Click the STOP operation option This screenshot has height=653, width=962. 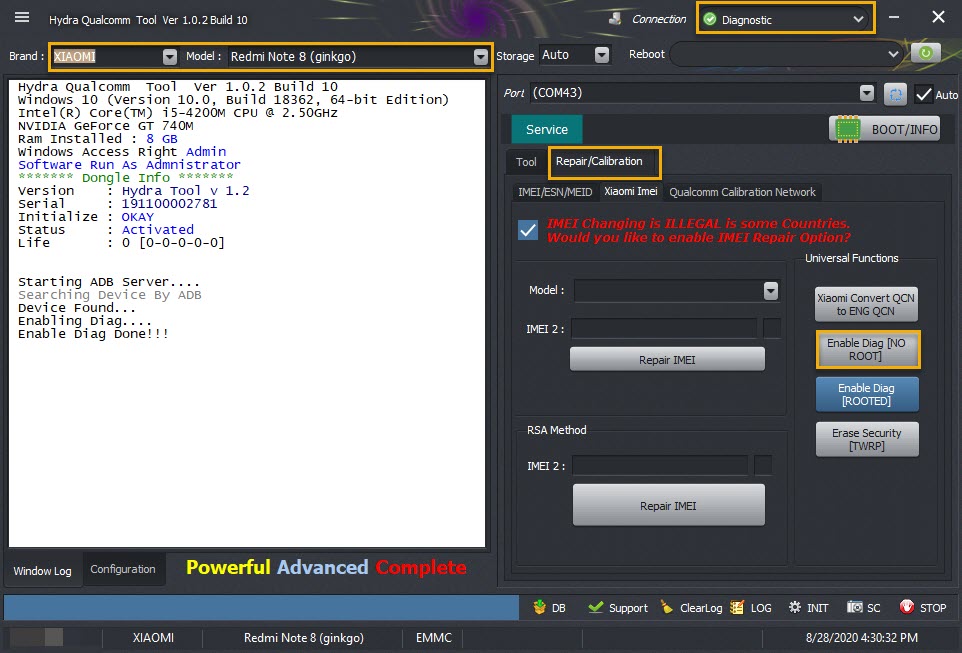[923, 608]
